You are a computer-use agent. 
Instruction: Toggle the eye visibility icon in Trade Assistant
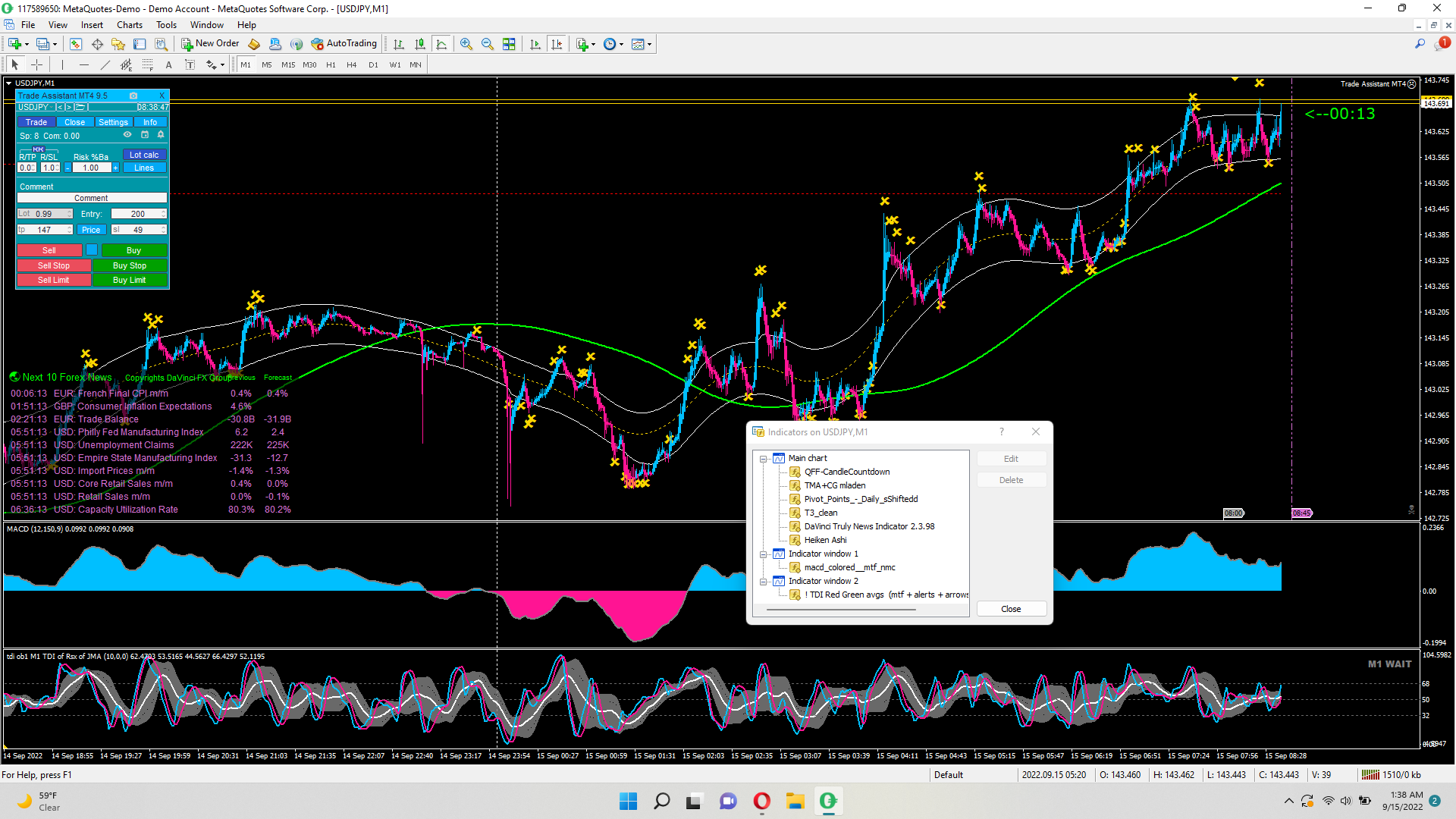coord(127,135)
